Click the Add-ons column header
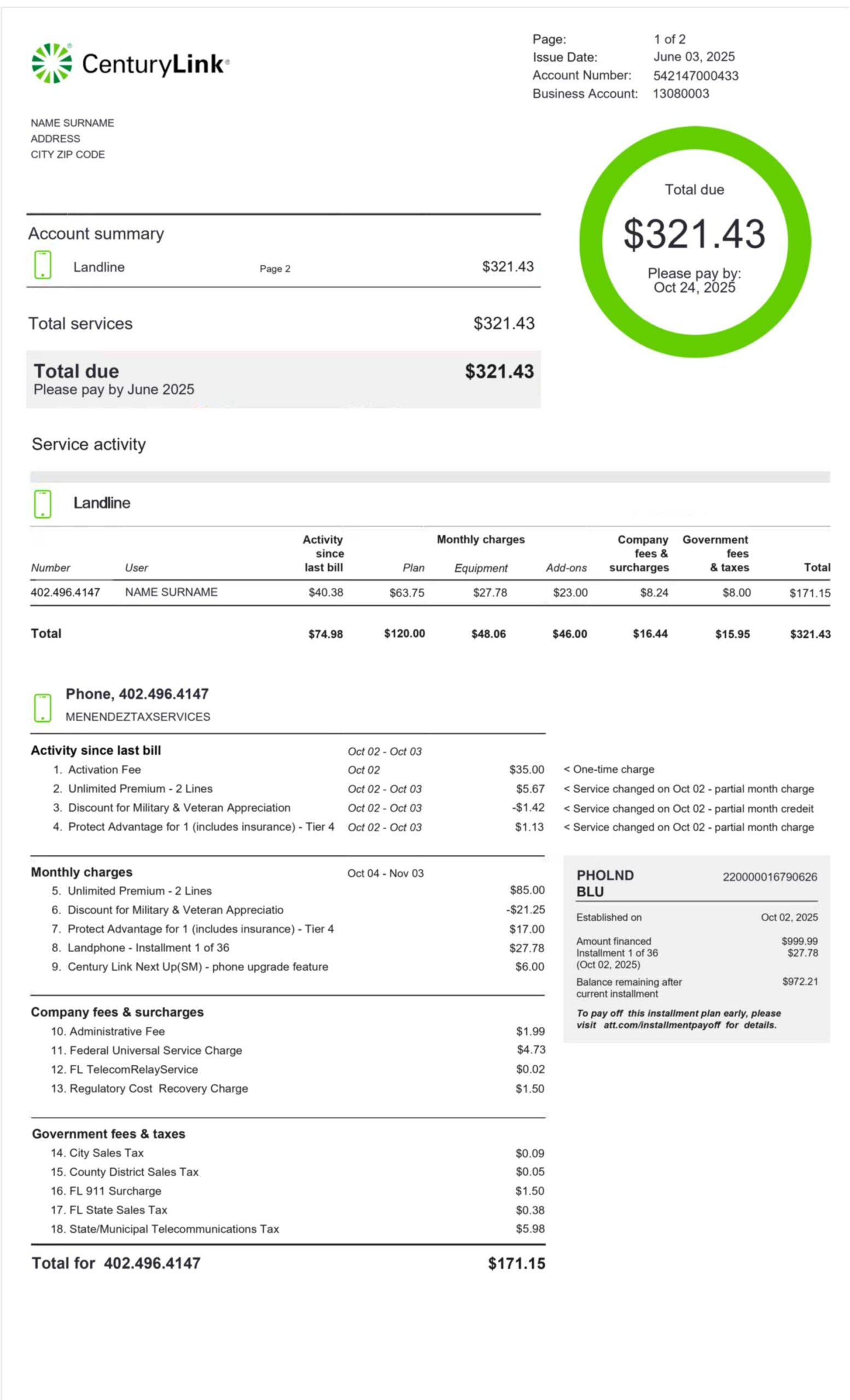850x1400 pixels. [x=566, y=568]
